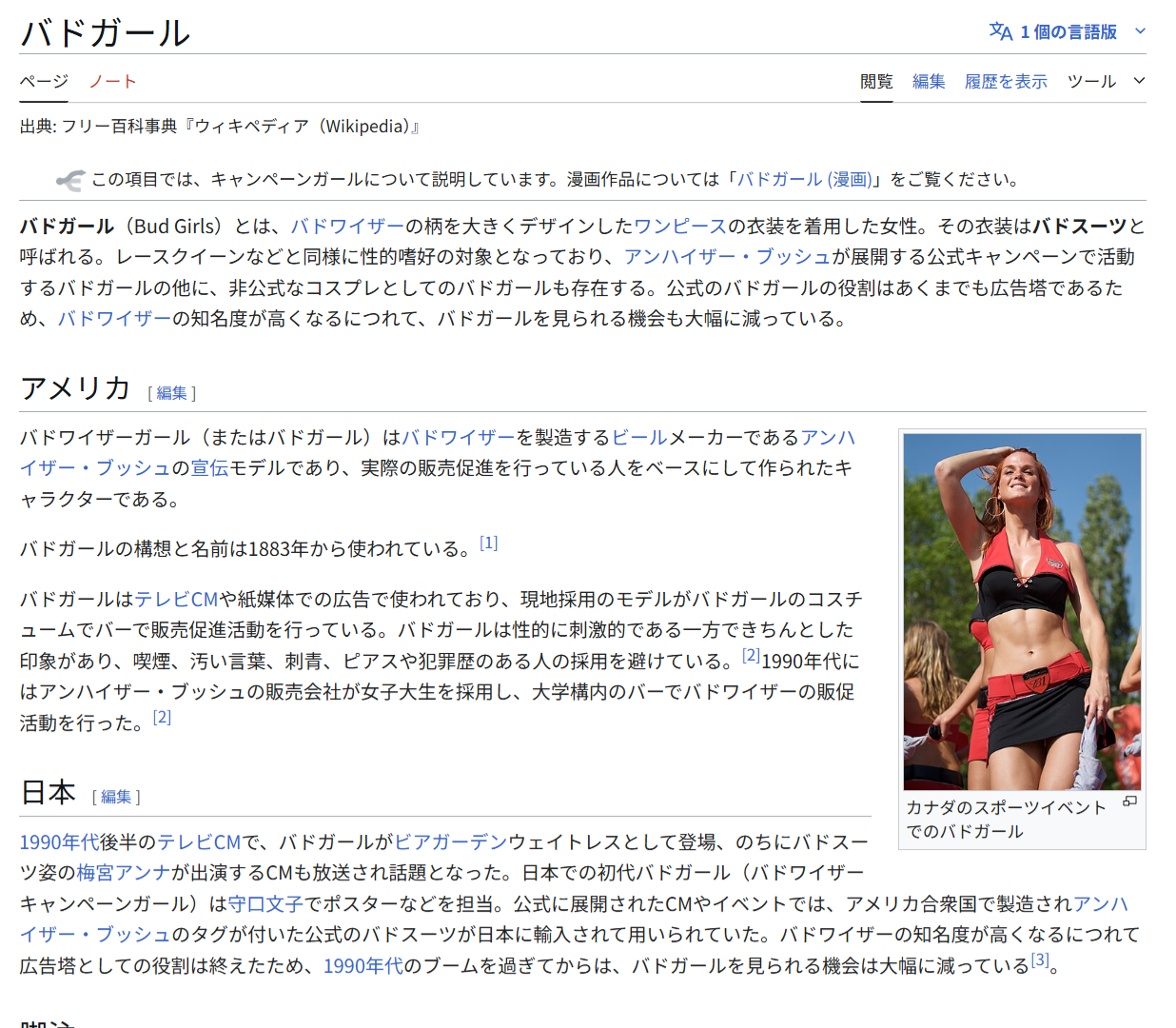This screenshot has width=1176, height=1028.
Task: Click the enlarge icon under the thumbnail
Action: [1129, 802]
